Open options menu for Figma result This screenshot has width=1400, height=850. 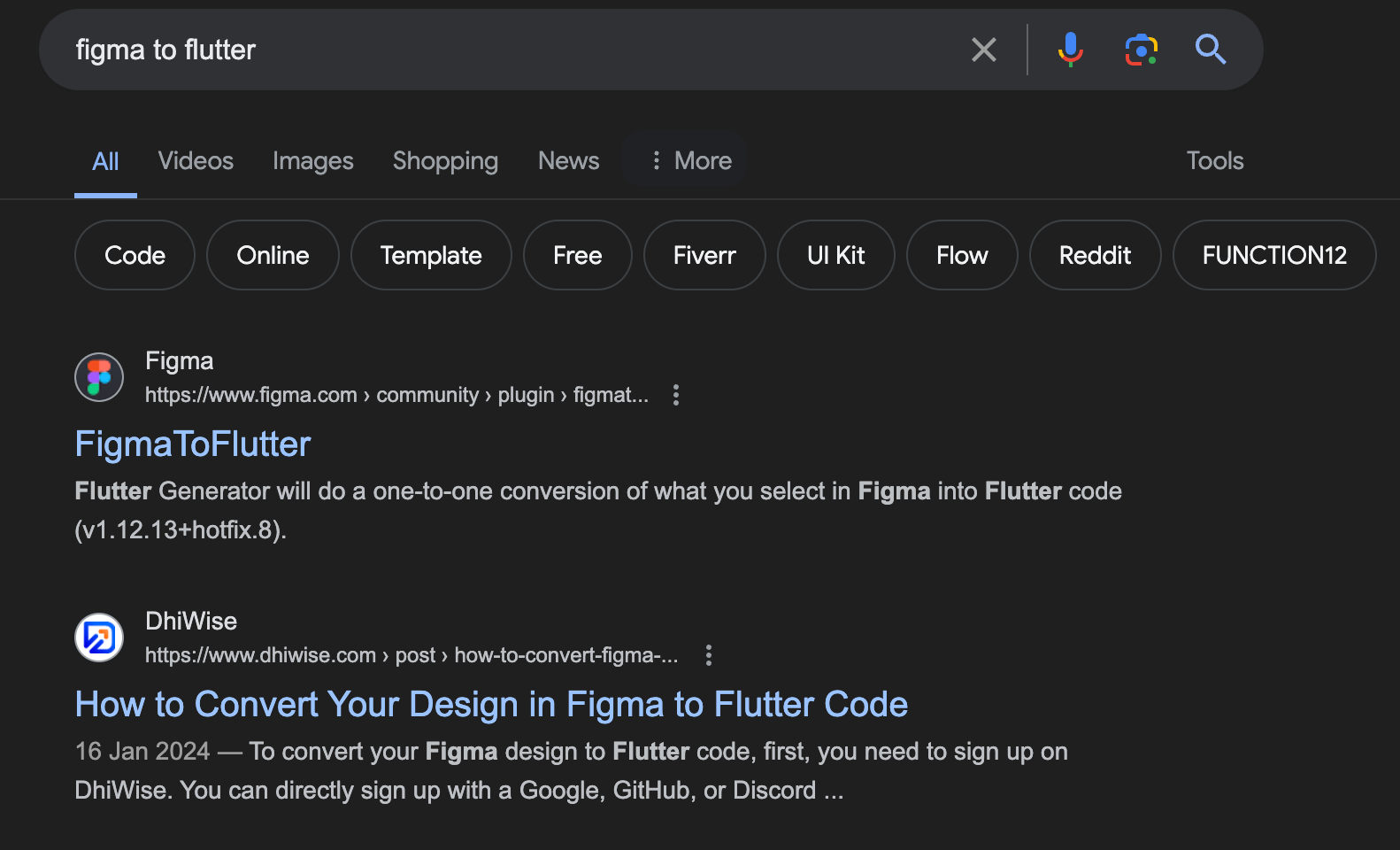pos(676,395)
